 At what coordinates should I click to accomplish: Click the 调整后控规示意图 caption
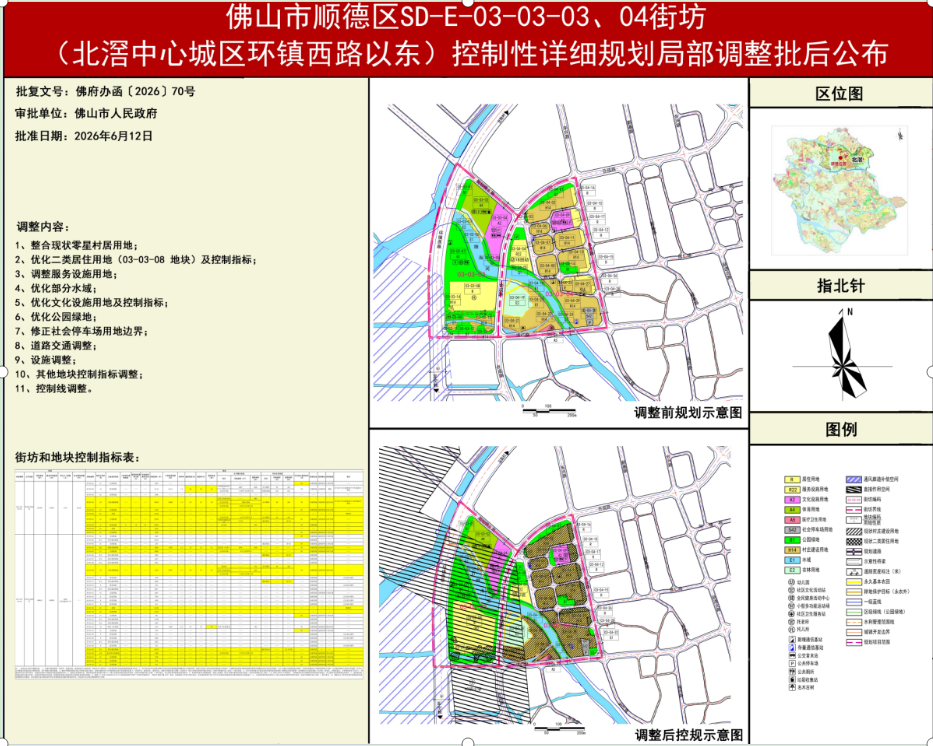coord(689,735)
